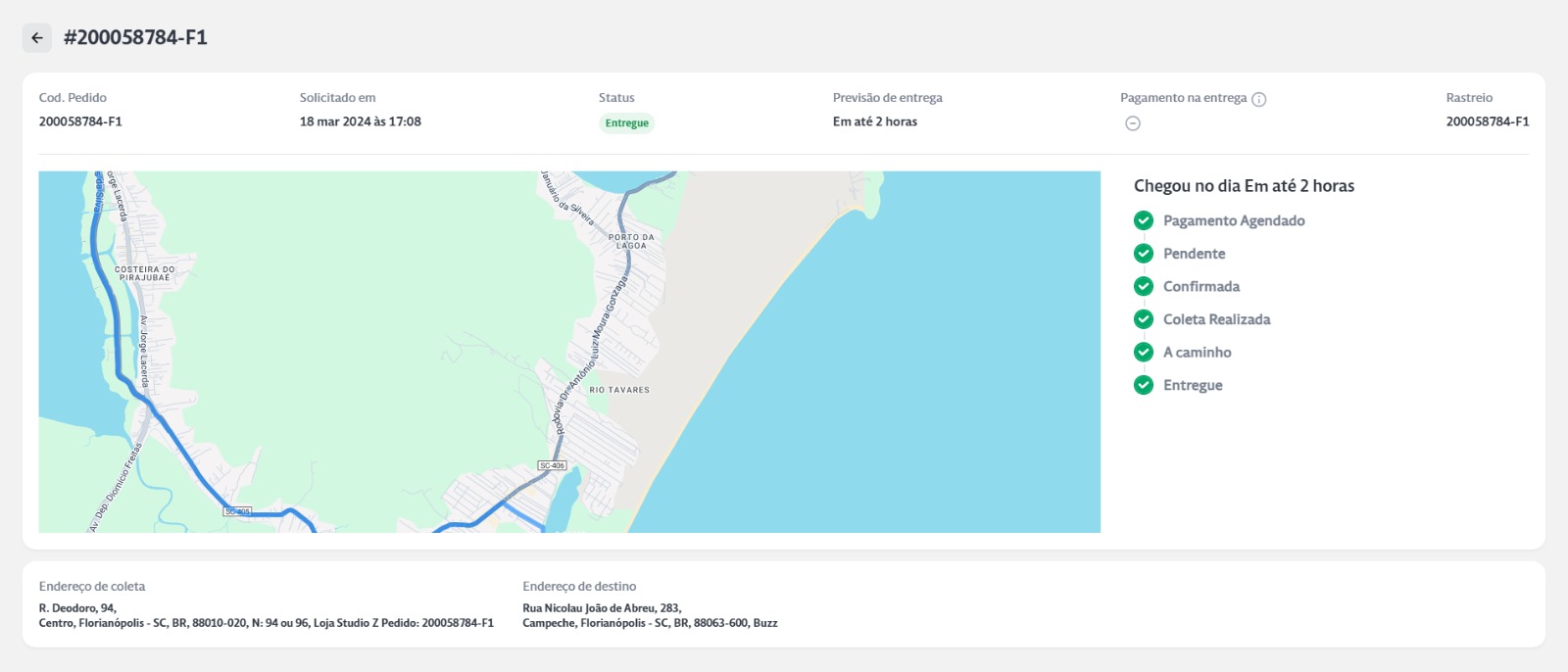1568x672 pixels.
Task: Click the Pendente green check icon
Action: click(1144, 254)
